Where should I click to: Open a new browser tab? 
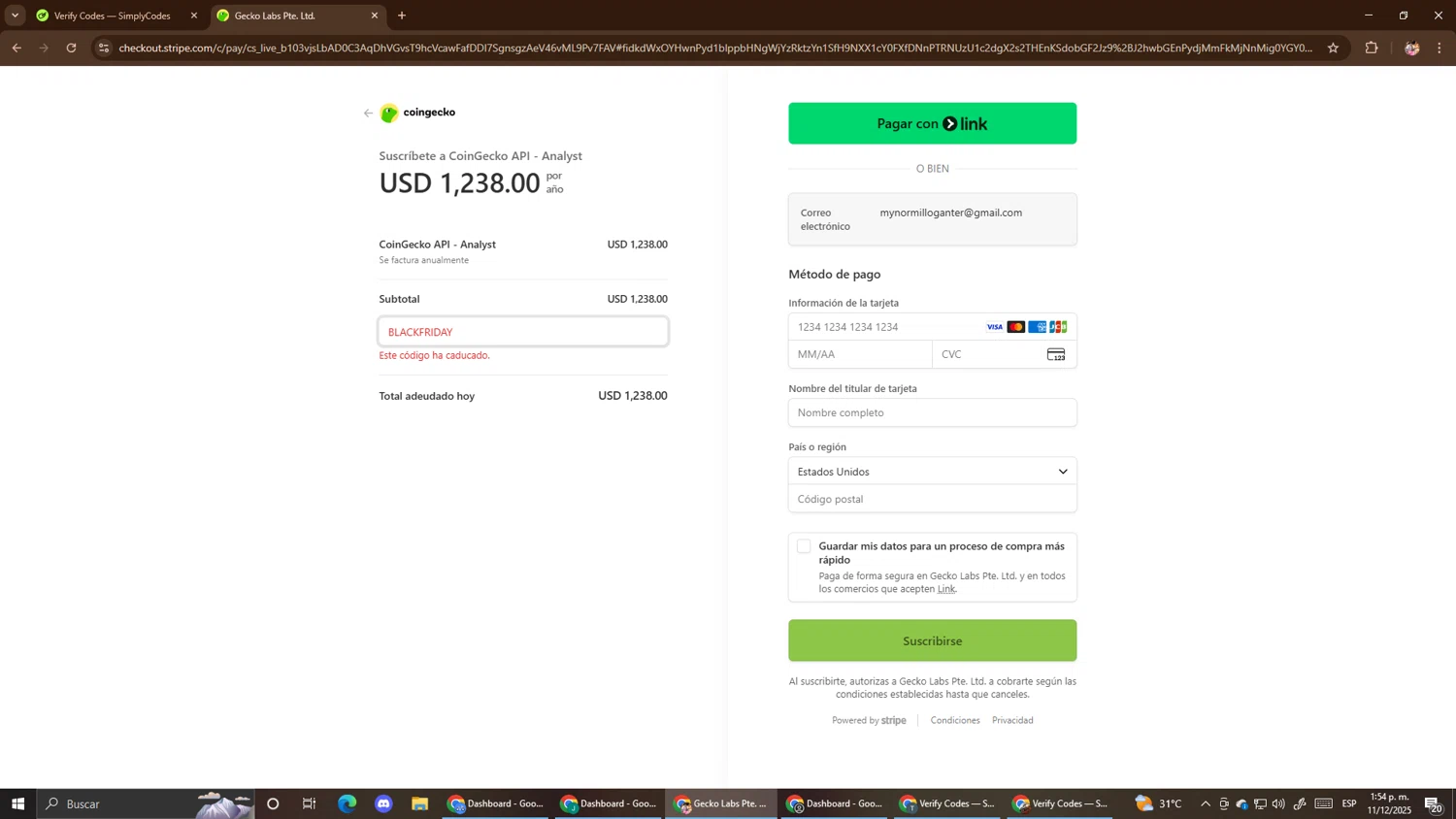tap(402, 16)
